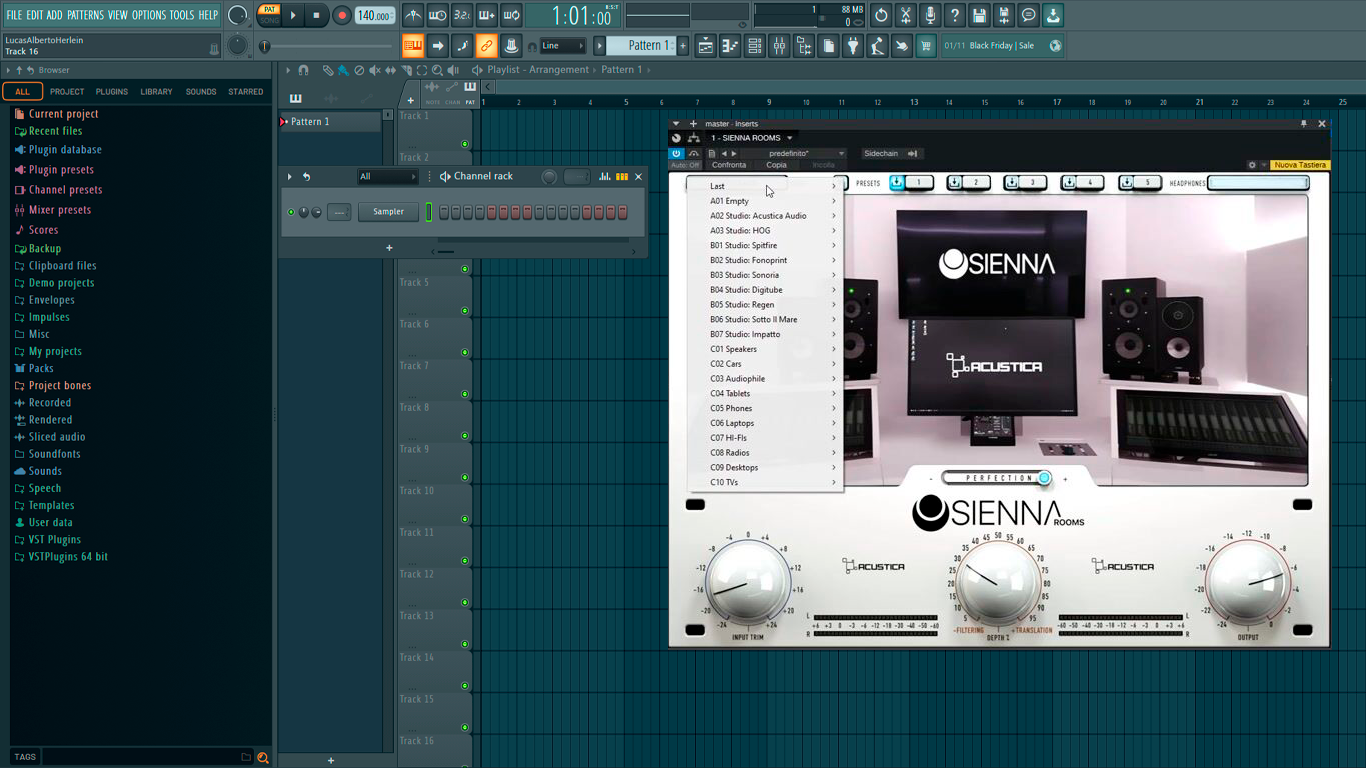Click the Black Friday Sale news banner

click(x=1004, y=46)
